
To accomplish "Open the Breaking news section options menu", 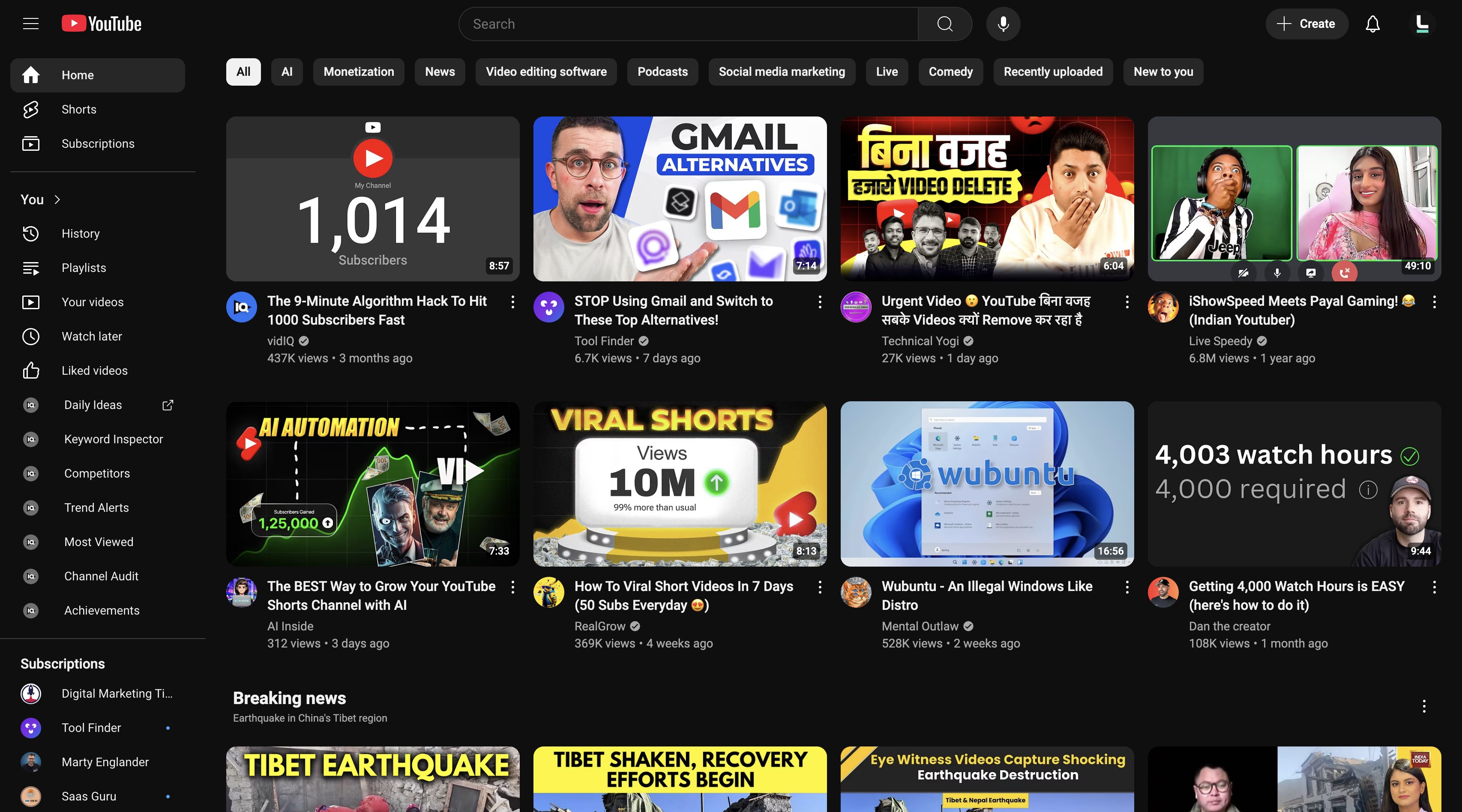I will click(x=1424, y=707).
